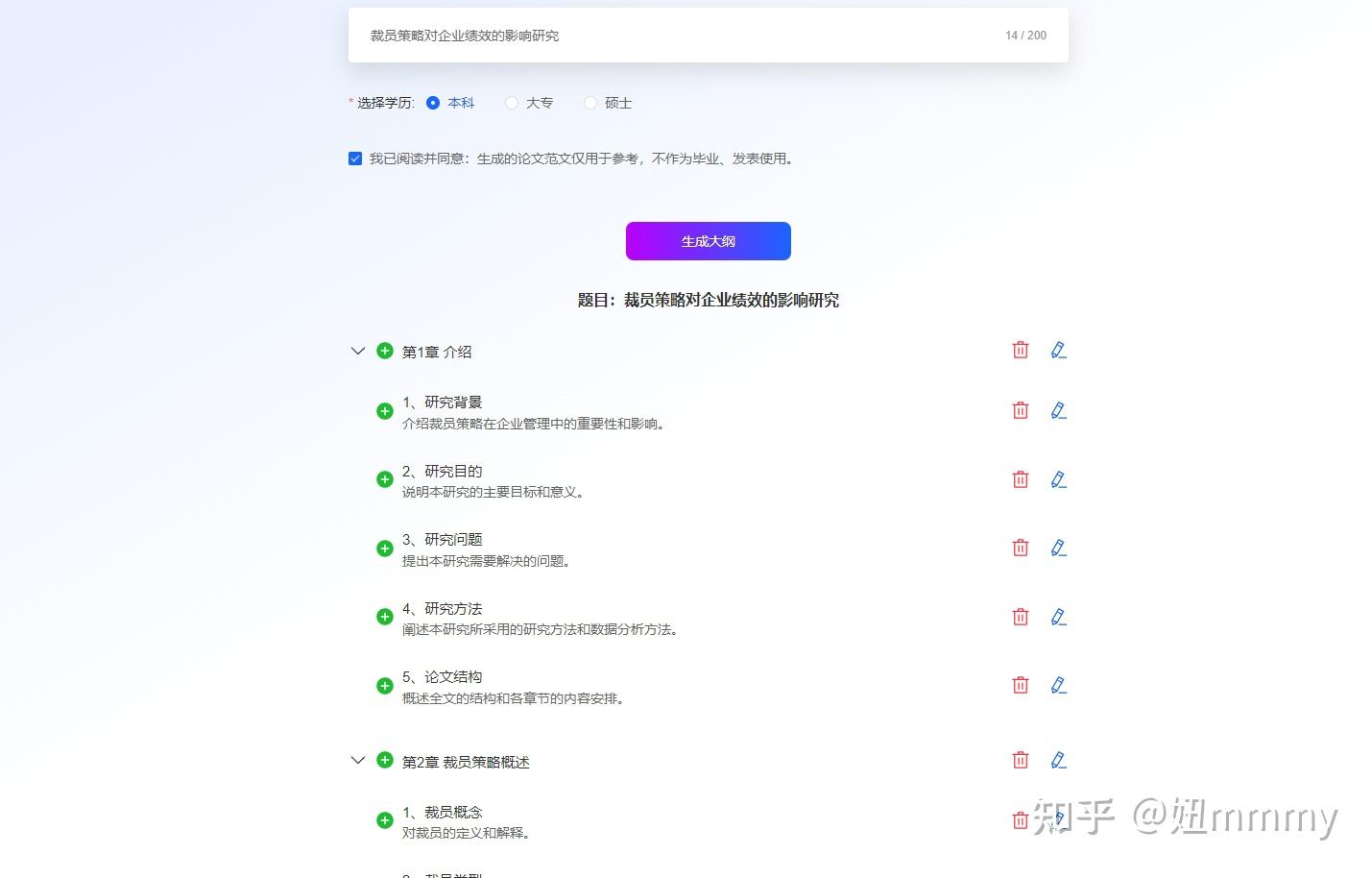1372x878 pixels.
Task: Click the green plus icon beside 第2章 裁员策略概述
Action: point(384,760)
